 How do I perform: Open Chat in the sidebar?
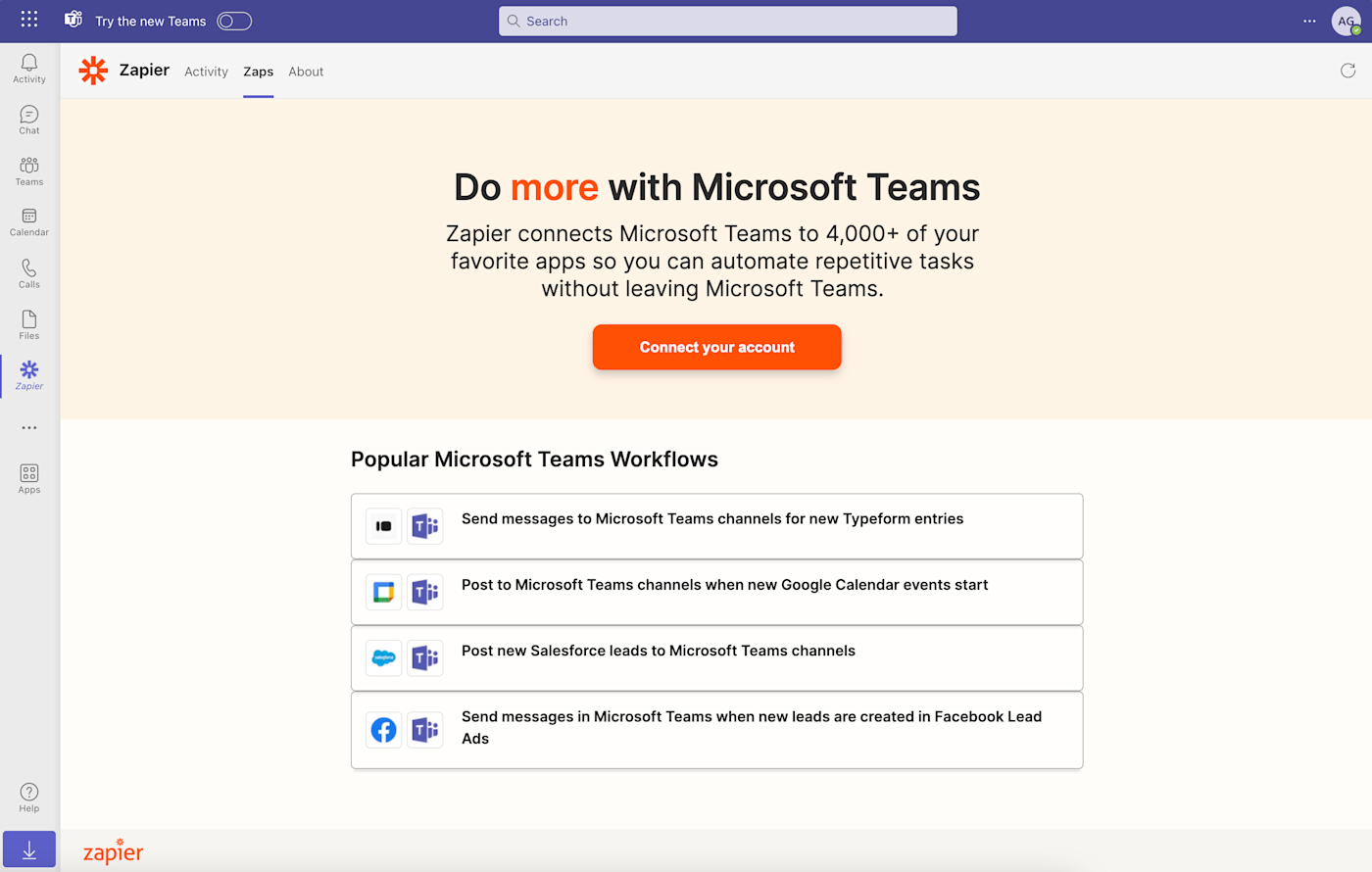pyautogui.click(x=29, y=120)
